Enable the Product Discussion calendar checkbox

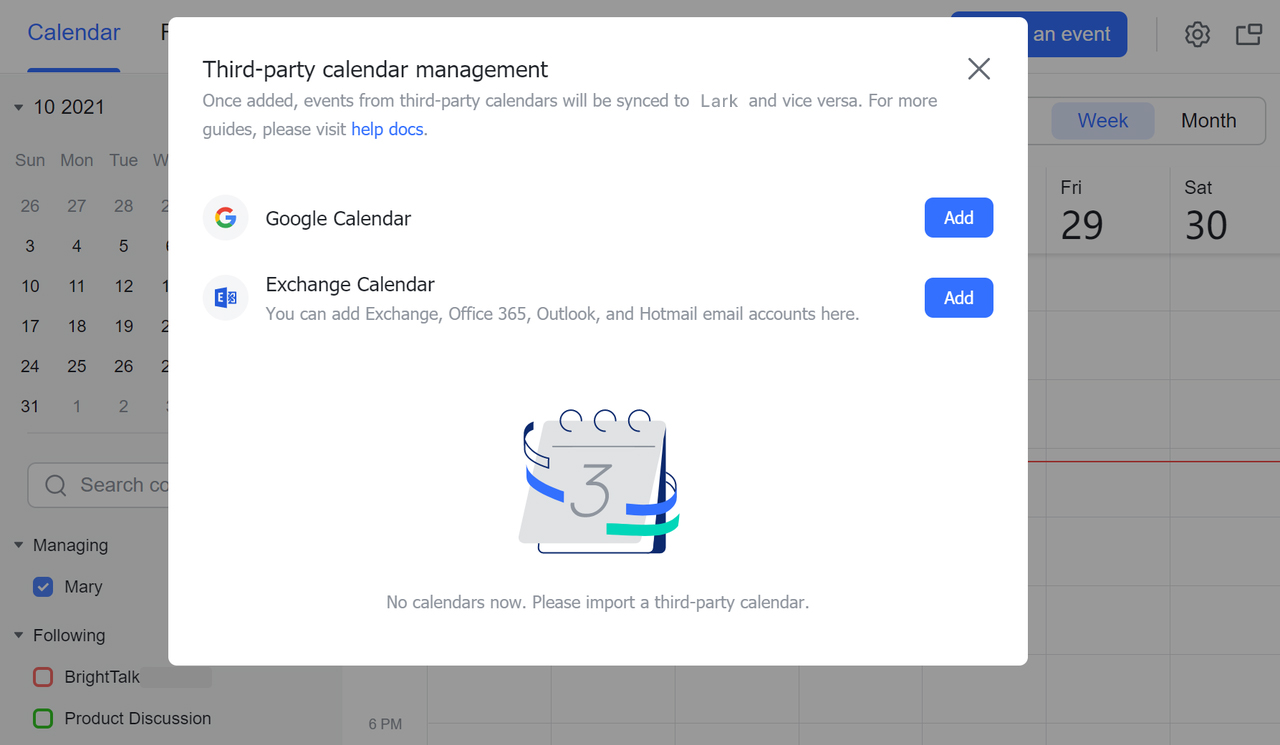[43, 718]
